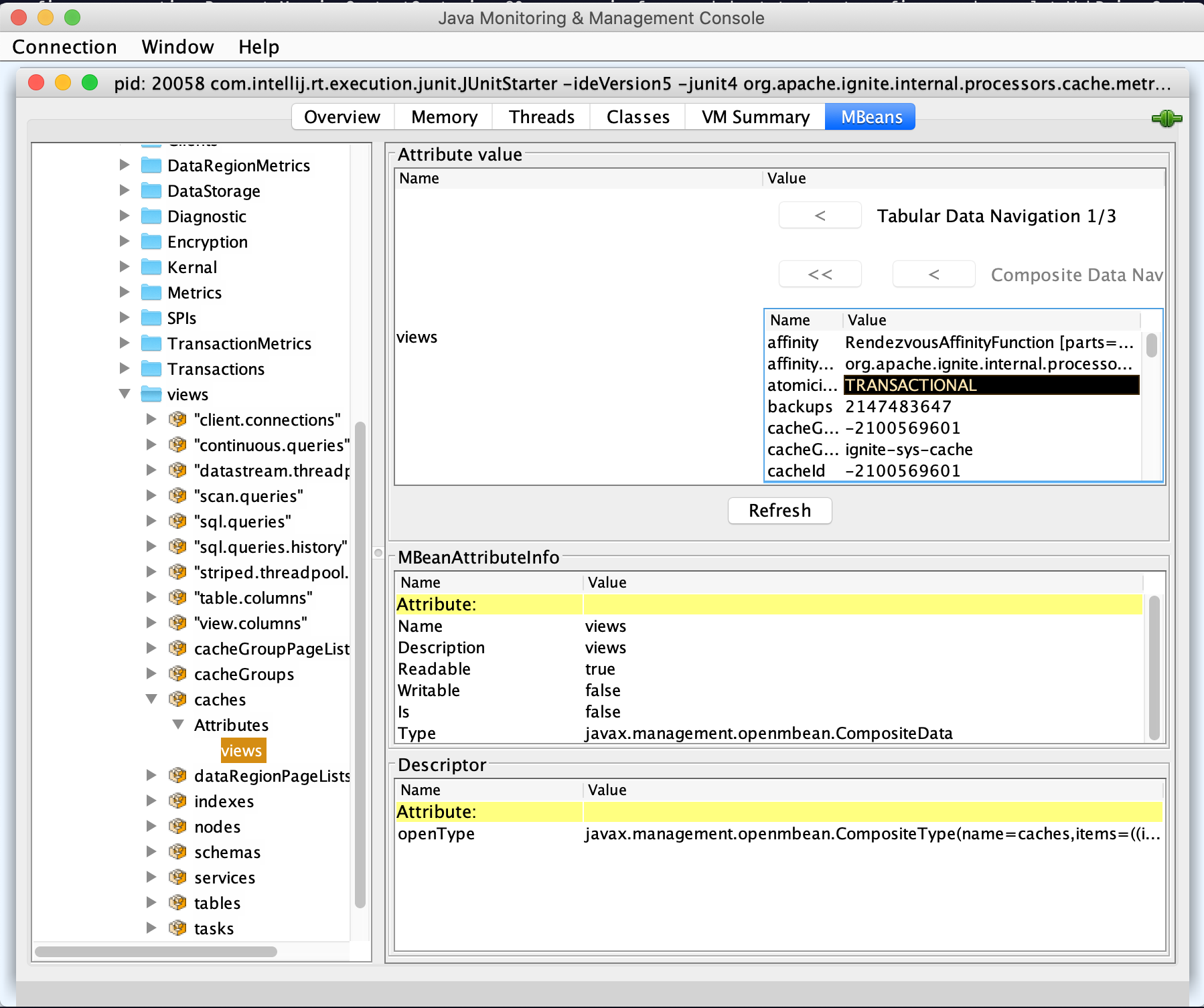1204x1008 pixels.
Task: Click the "sql.queries.history" MBean icon
Action: (x=177, y=547)
